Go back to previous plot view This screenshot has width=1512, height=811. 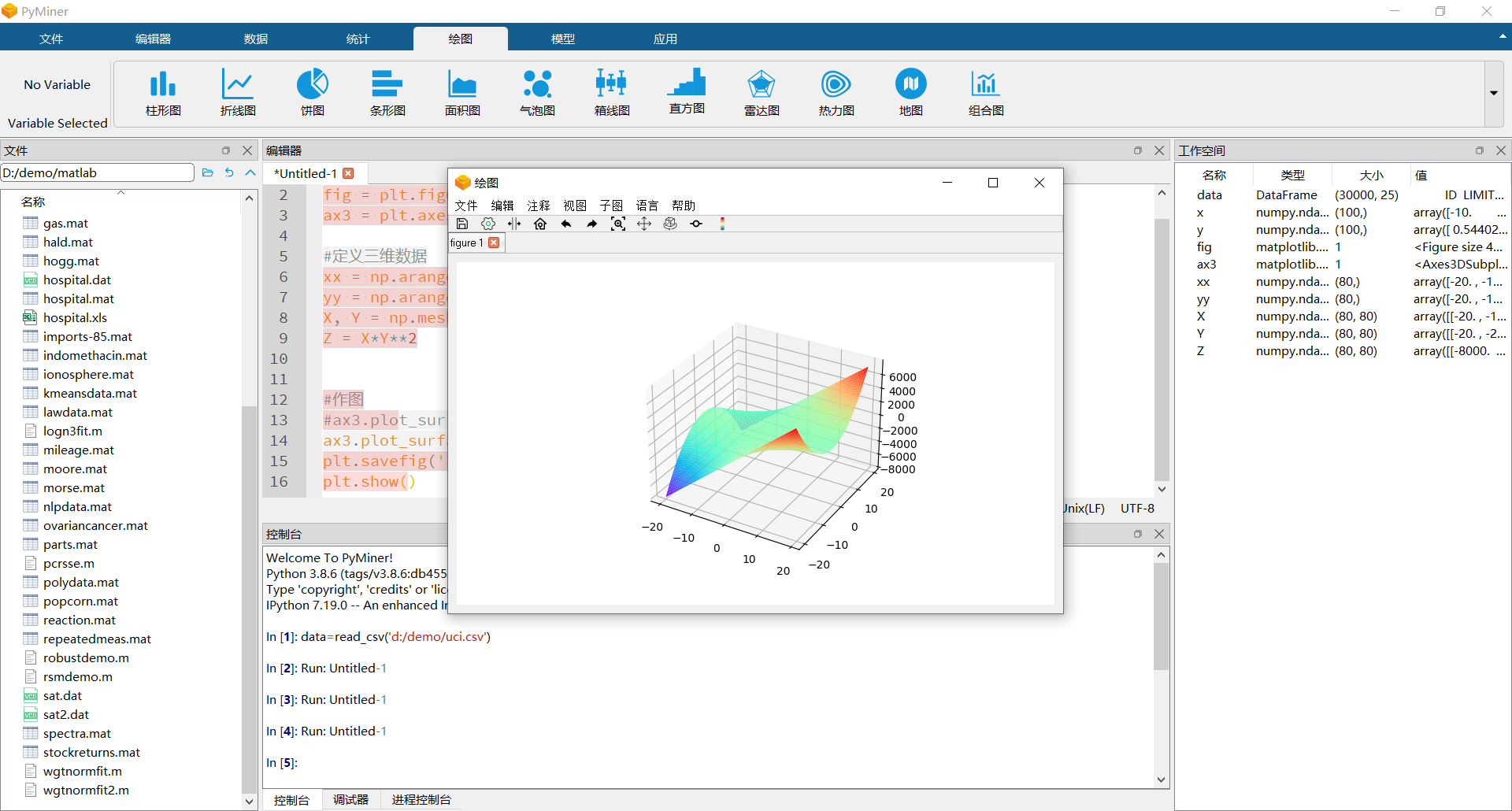tap(566, 224)
